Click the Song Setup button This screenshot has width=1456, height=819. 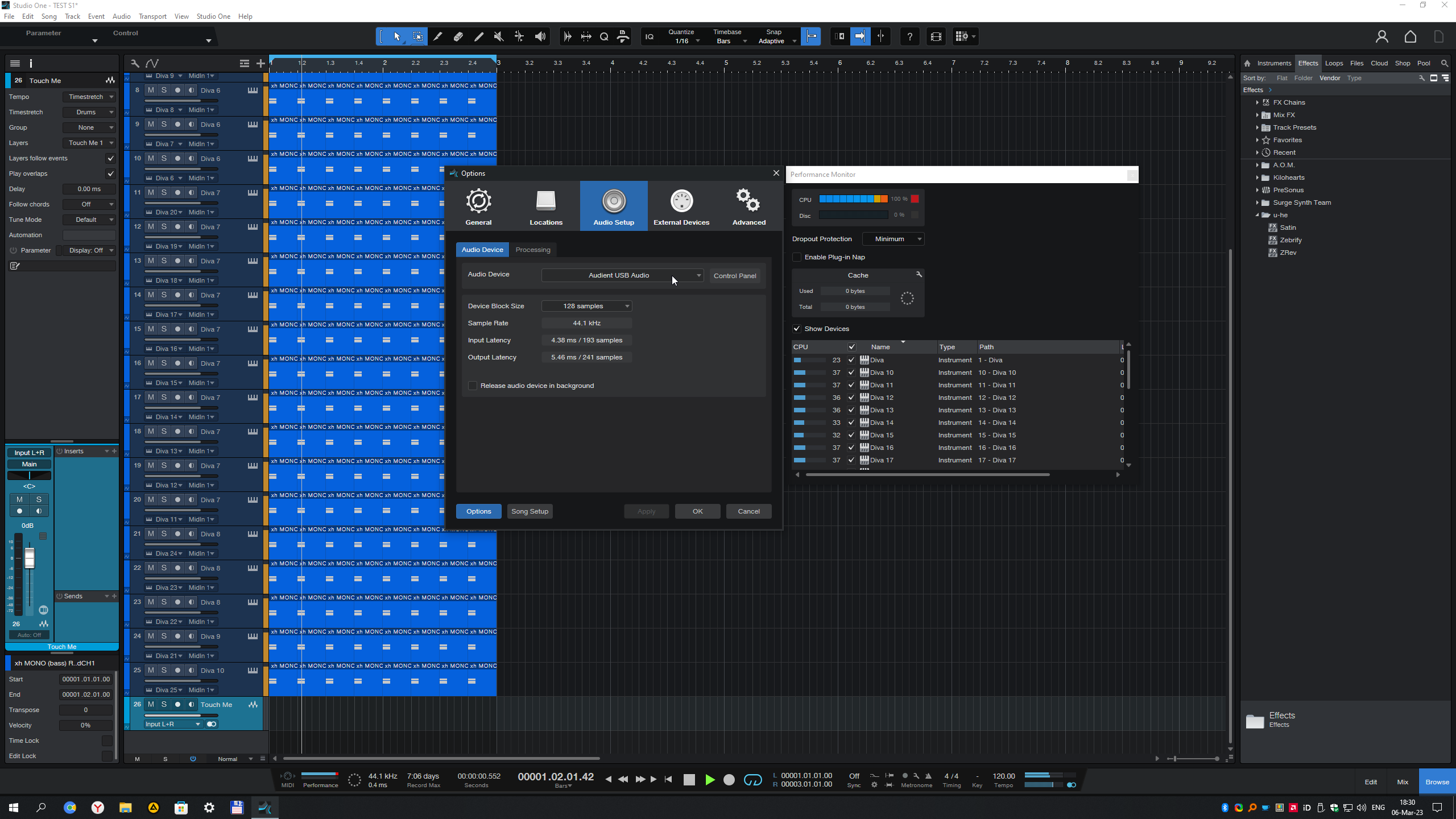pos(530,511)
